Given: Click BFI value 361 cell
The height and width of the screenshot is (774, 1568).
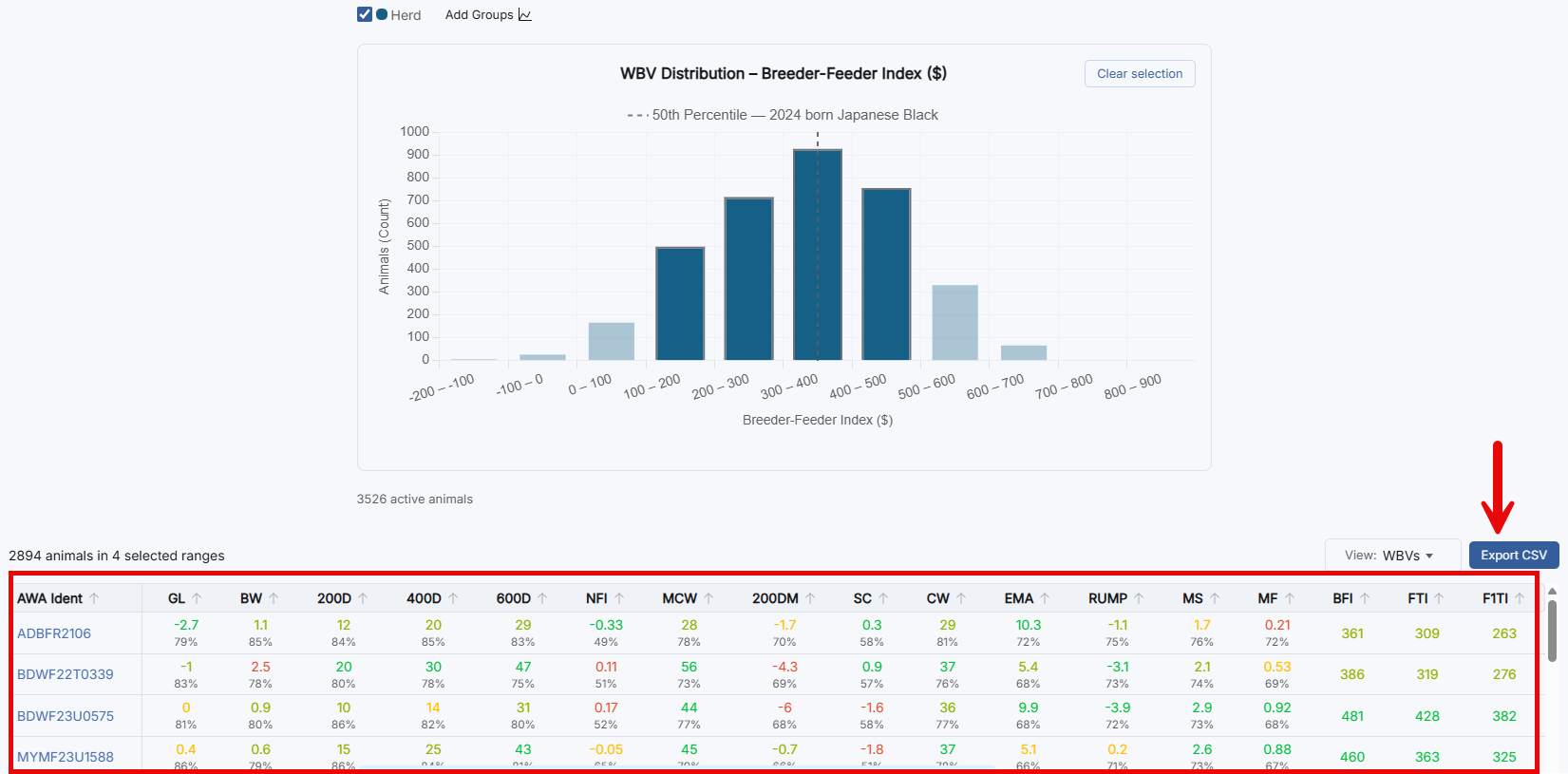Looking at the screenshot, I should (1352, 633).
